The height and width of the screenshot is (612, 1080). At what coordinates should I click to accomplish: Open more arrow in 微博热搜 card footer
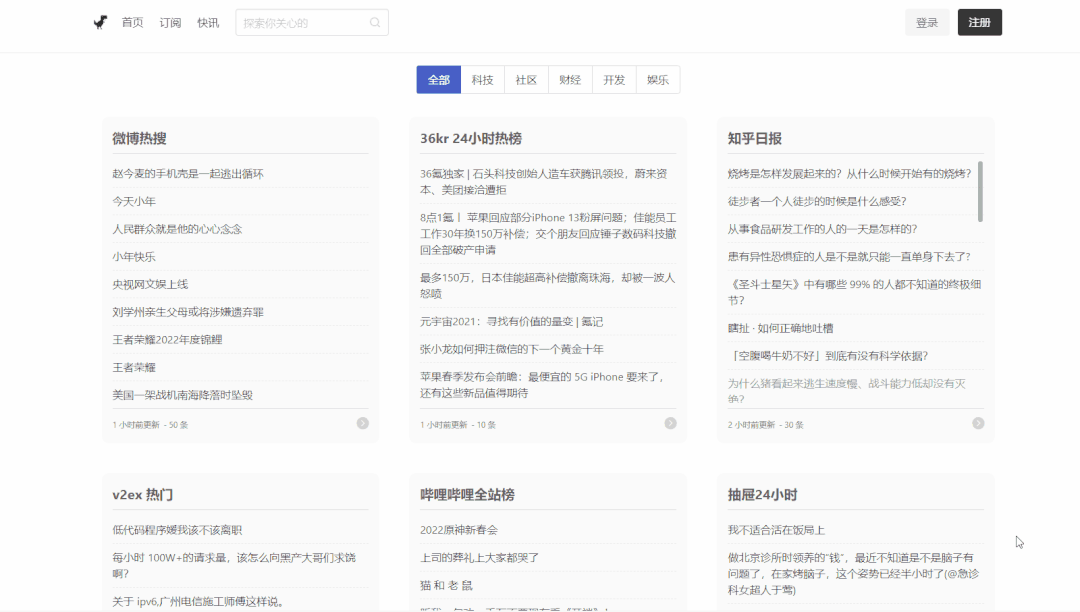(362, 423)
